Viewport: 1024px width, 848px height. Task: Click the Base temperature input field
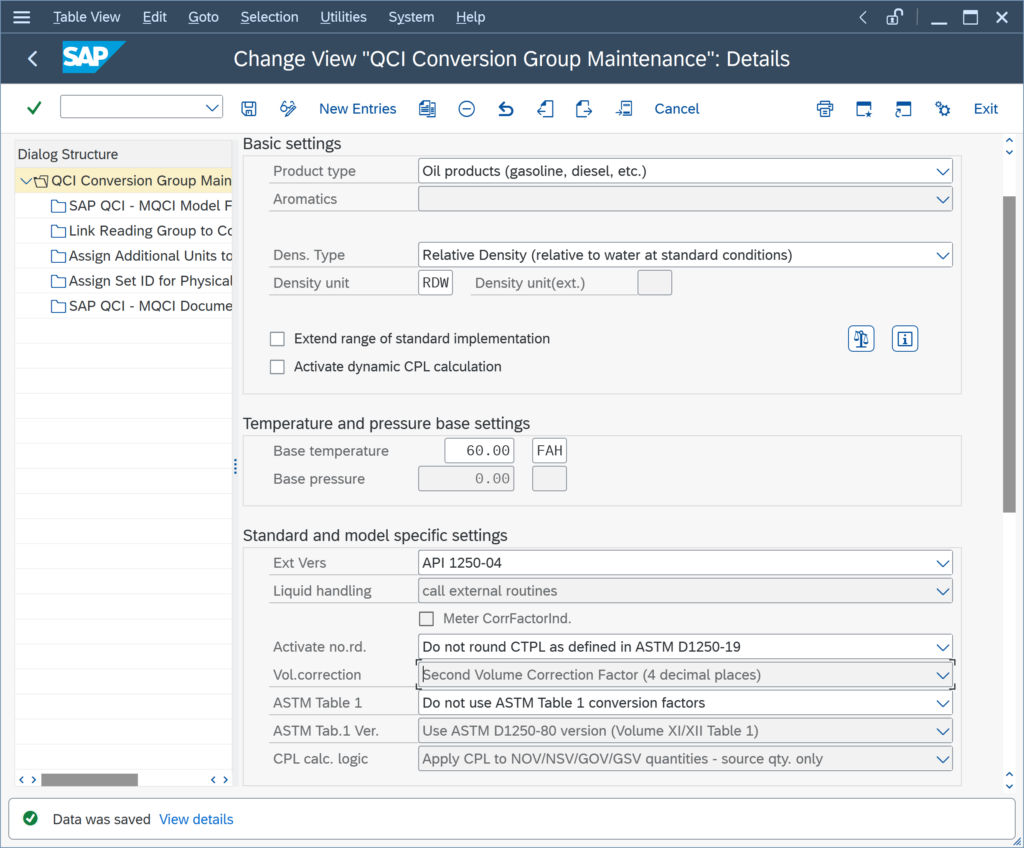click(479, 451)
